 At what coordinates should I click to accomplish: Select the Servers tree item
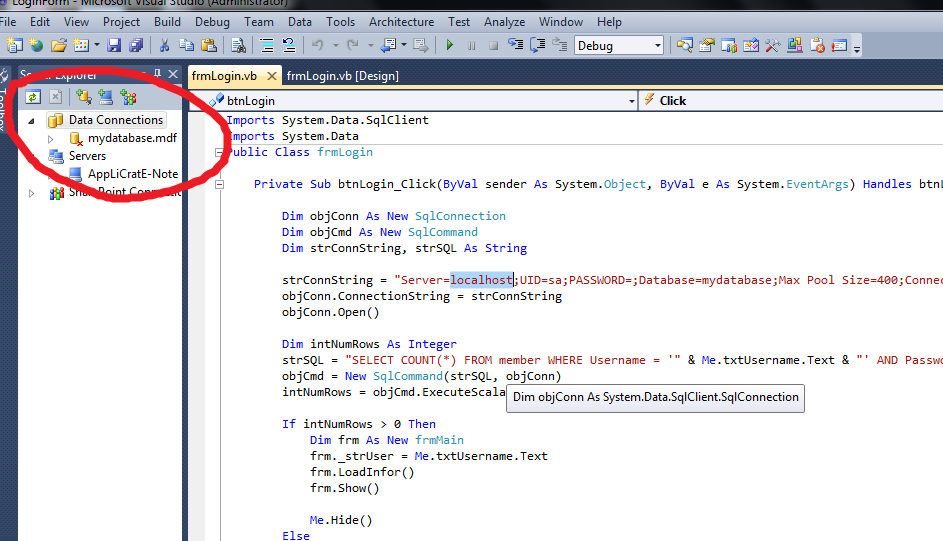87,156
